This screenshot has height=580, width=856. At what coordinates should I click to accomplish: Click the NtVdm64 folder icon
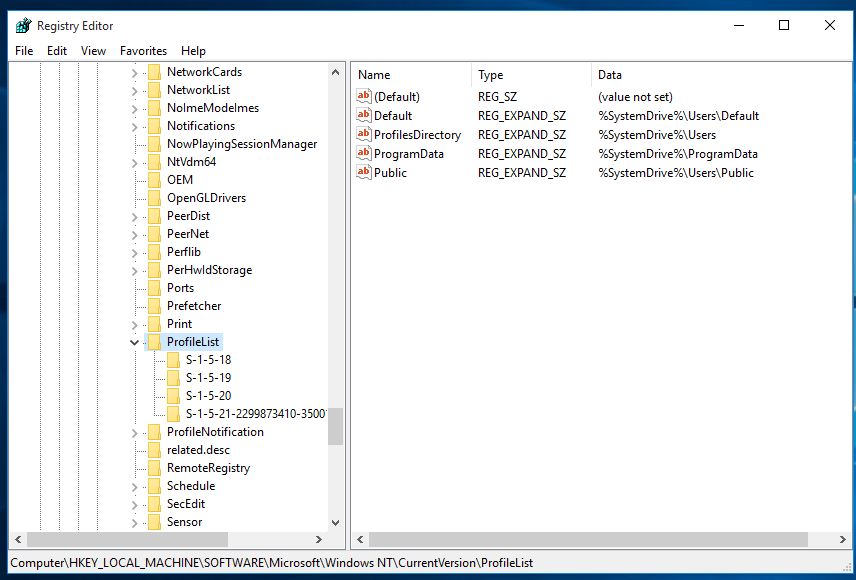(154, 162)
